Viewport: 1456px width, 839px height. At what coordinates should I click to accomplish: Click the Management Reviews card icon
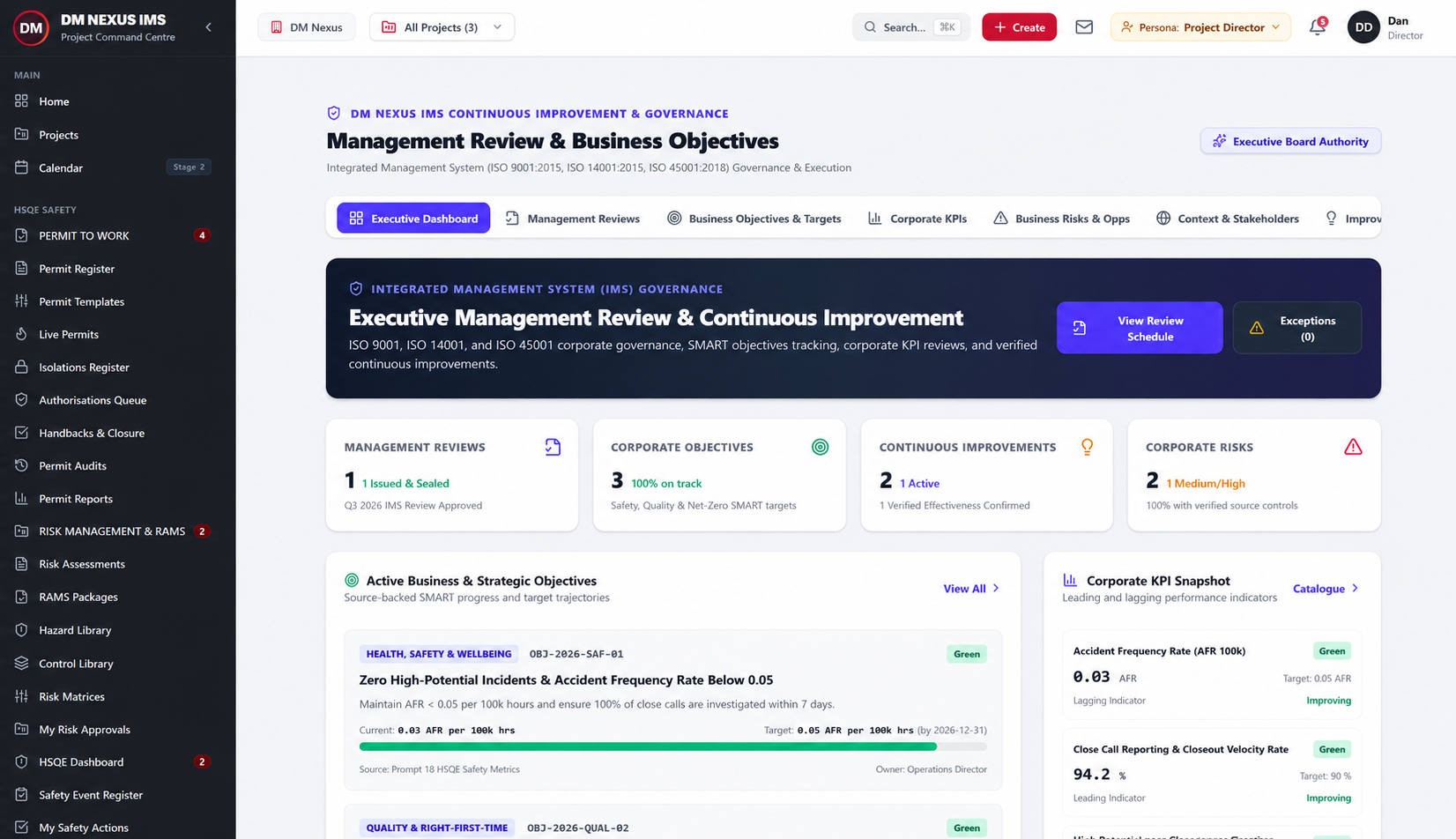(553, 447)
